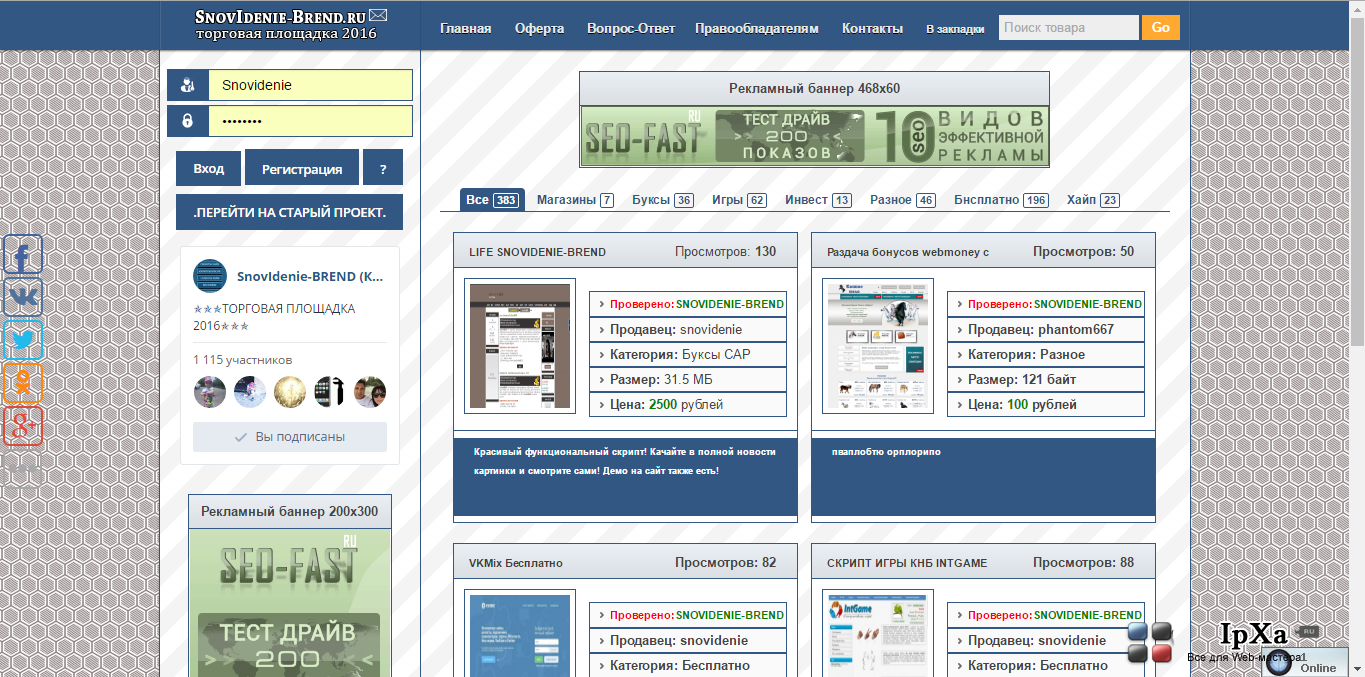1365x677 pixels.
Task: Click the Цена: 100 рублей row
Action: click(1046, 405)
